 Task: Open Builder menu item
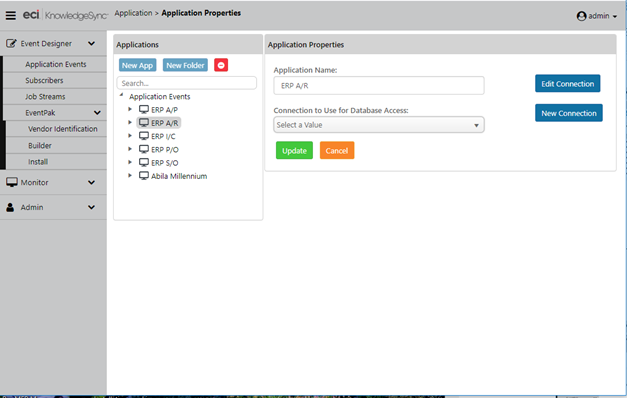point(40,146)
